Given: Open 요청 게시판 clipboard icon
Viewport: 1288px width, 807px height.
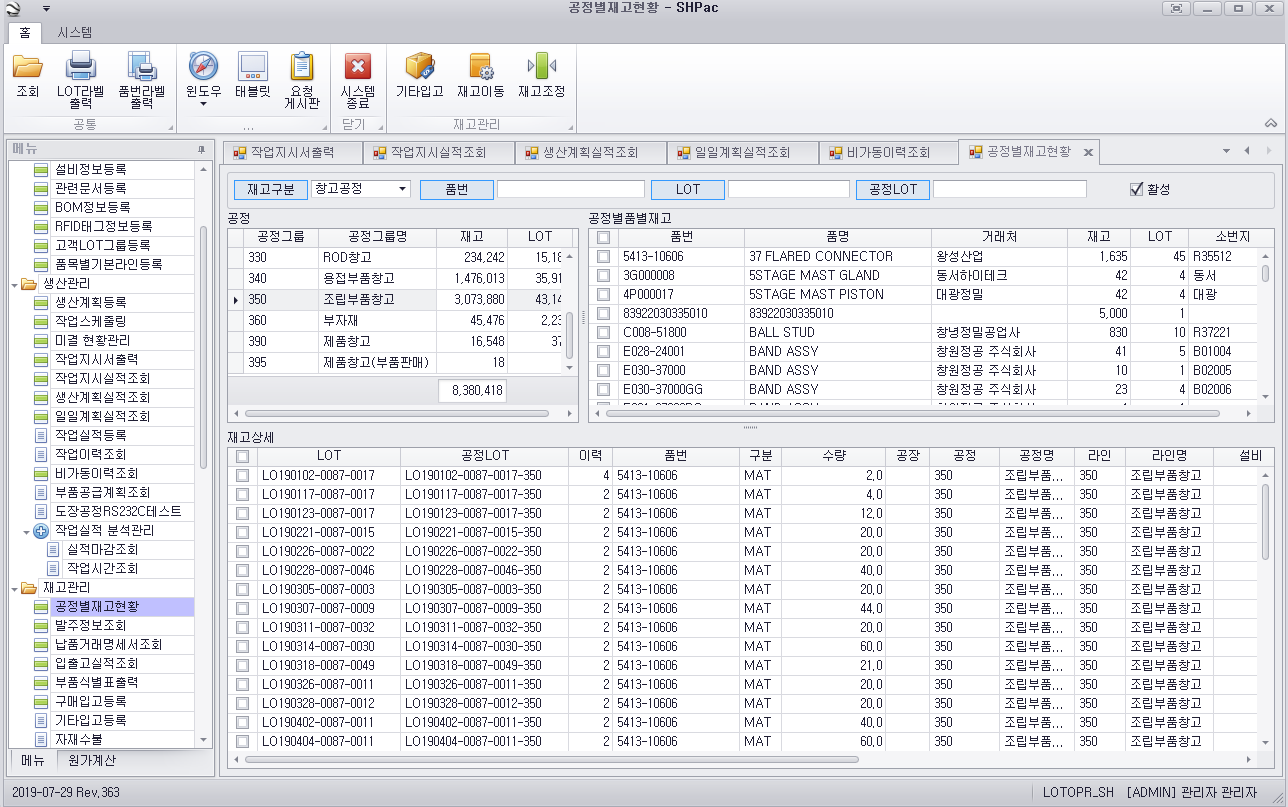Looking at the screenshot, I should (x=302, y=68).
